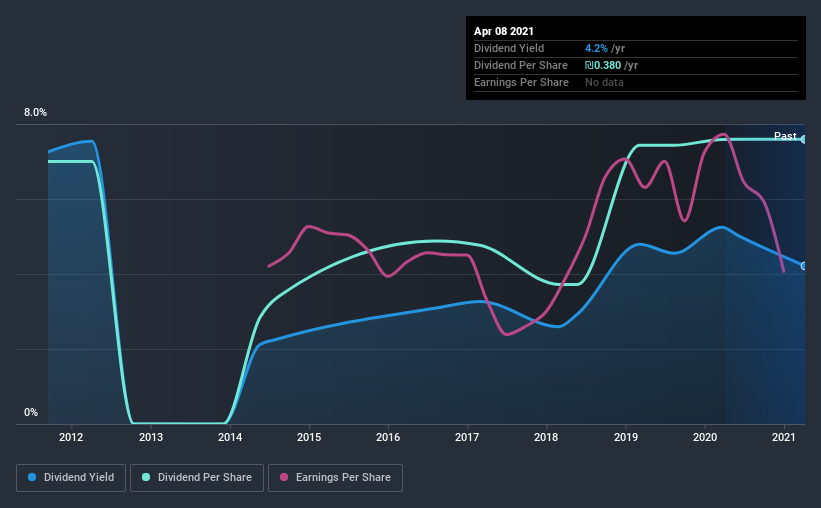Select the 2012 x-axis label

[x=71, y=437]
